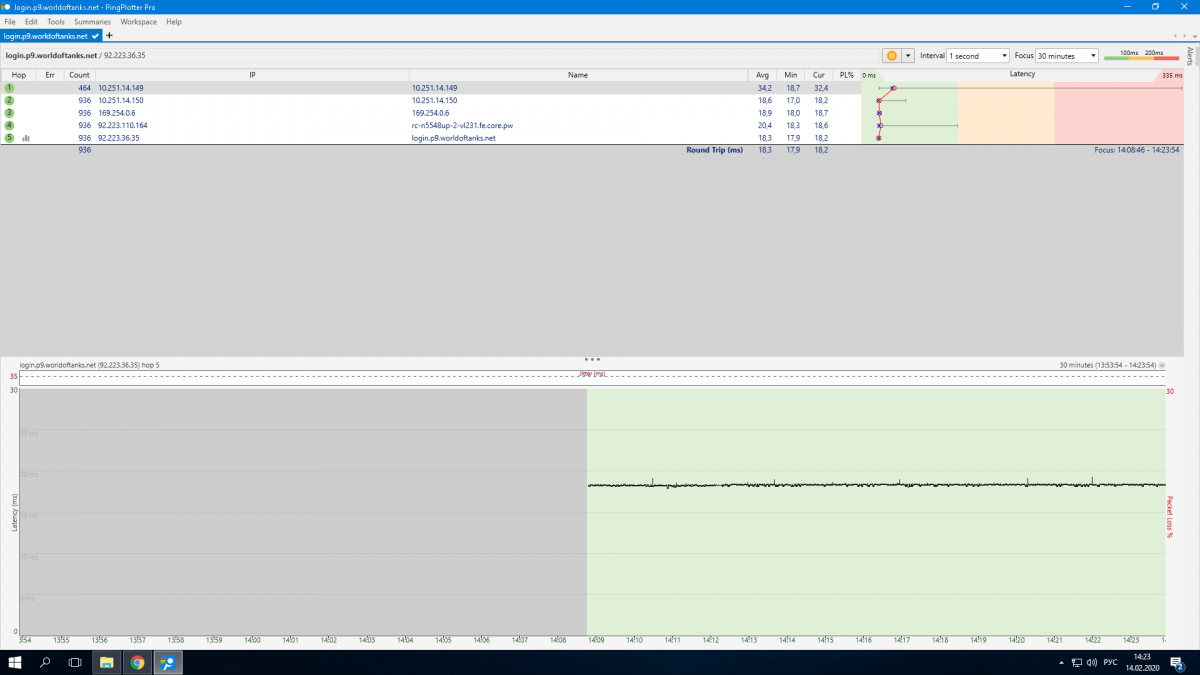Launch Google Chrome from the taskbar

click(137, 662)
